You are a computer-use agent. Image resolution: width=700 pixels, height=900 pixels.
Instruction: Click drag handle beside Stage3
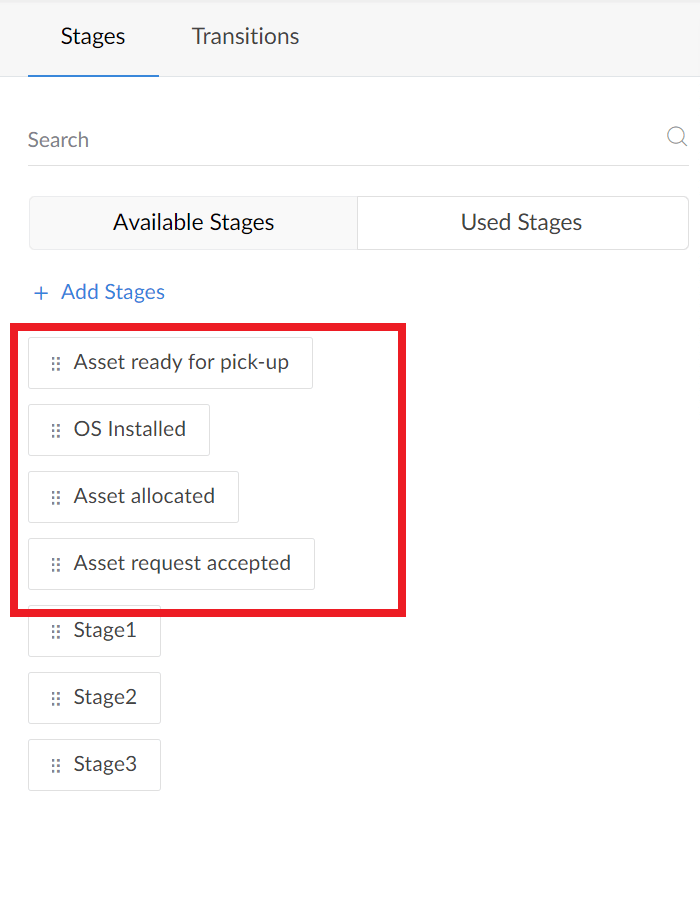tap(56, 766)
